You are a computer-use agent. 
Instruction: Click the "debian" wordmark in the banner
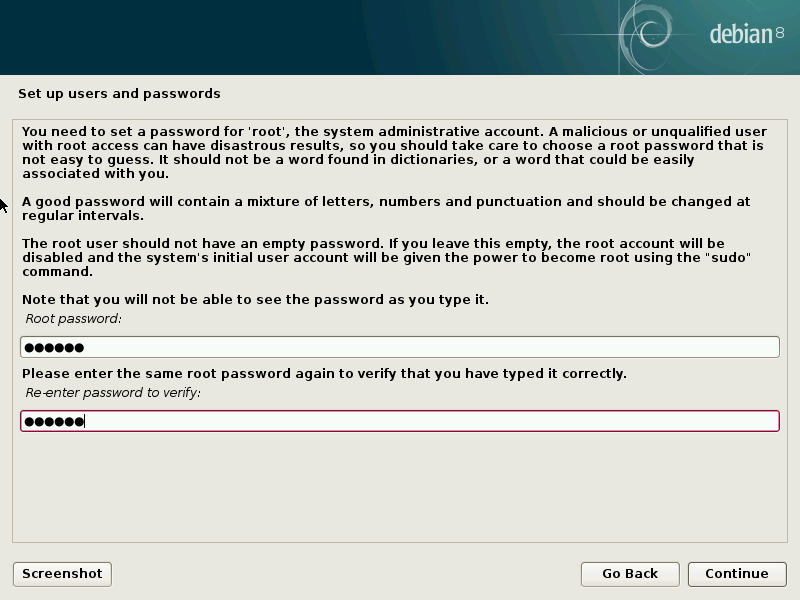tap(741, 35)
